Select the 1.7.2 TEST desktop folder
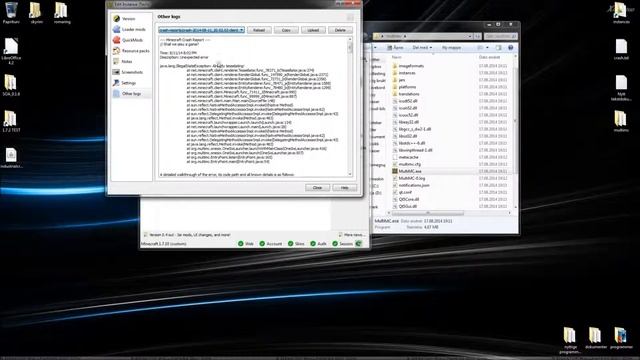 11,122
